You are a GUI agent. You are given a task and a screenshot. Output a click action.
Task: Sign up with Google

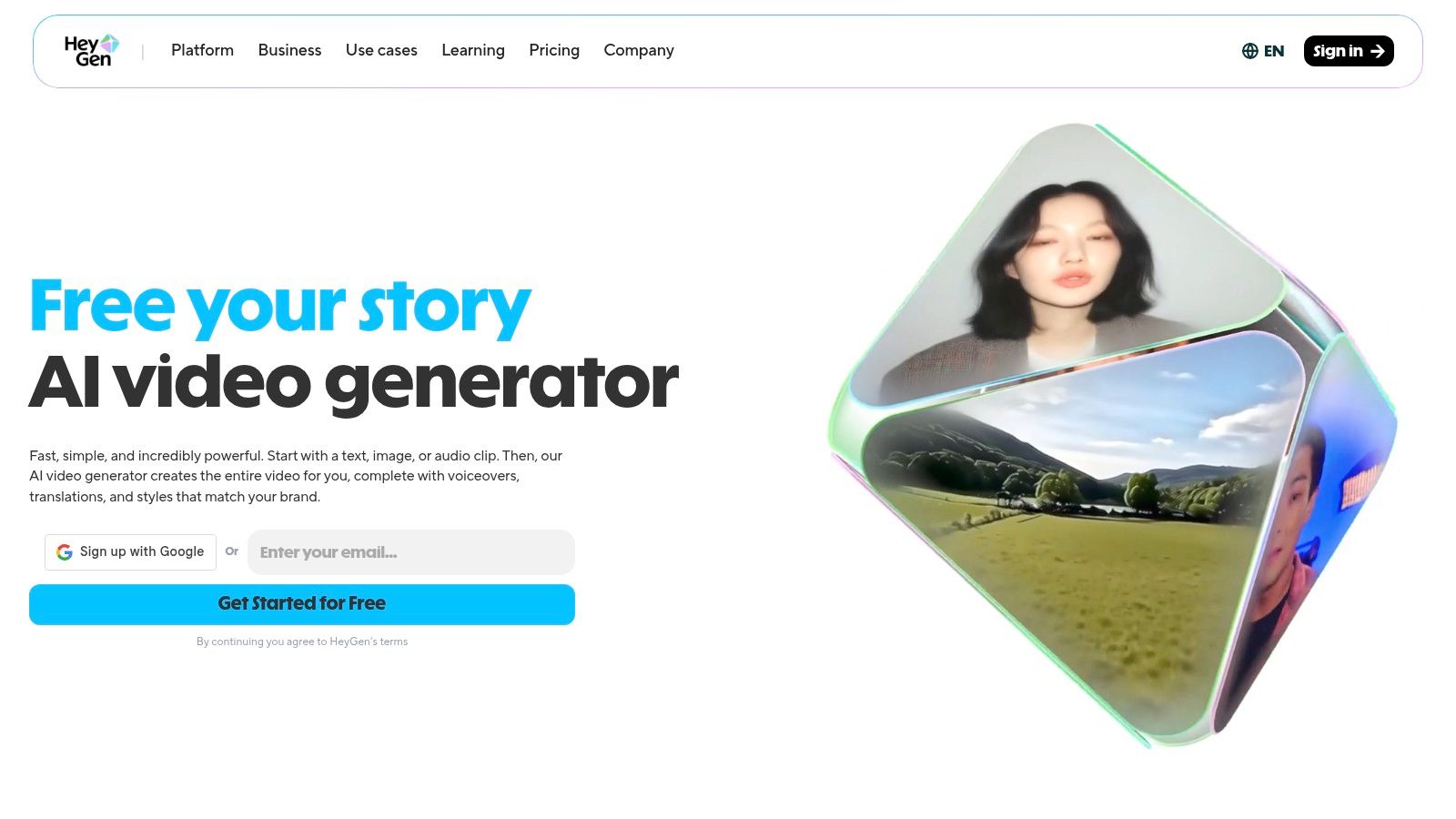pyautogui.click(x=130, y=552)
